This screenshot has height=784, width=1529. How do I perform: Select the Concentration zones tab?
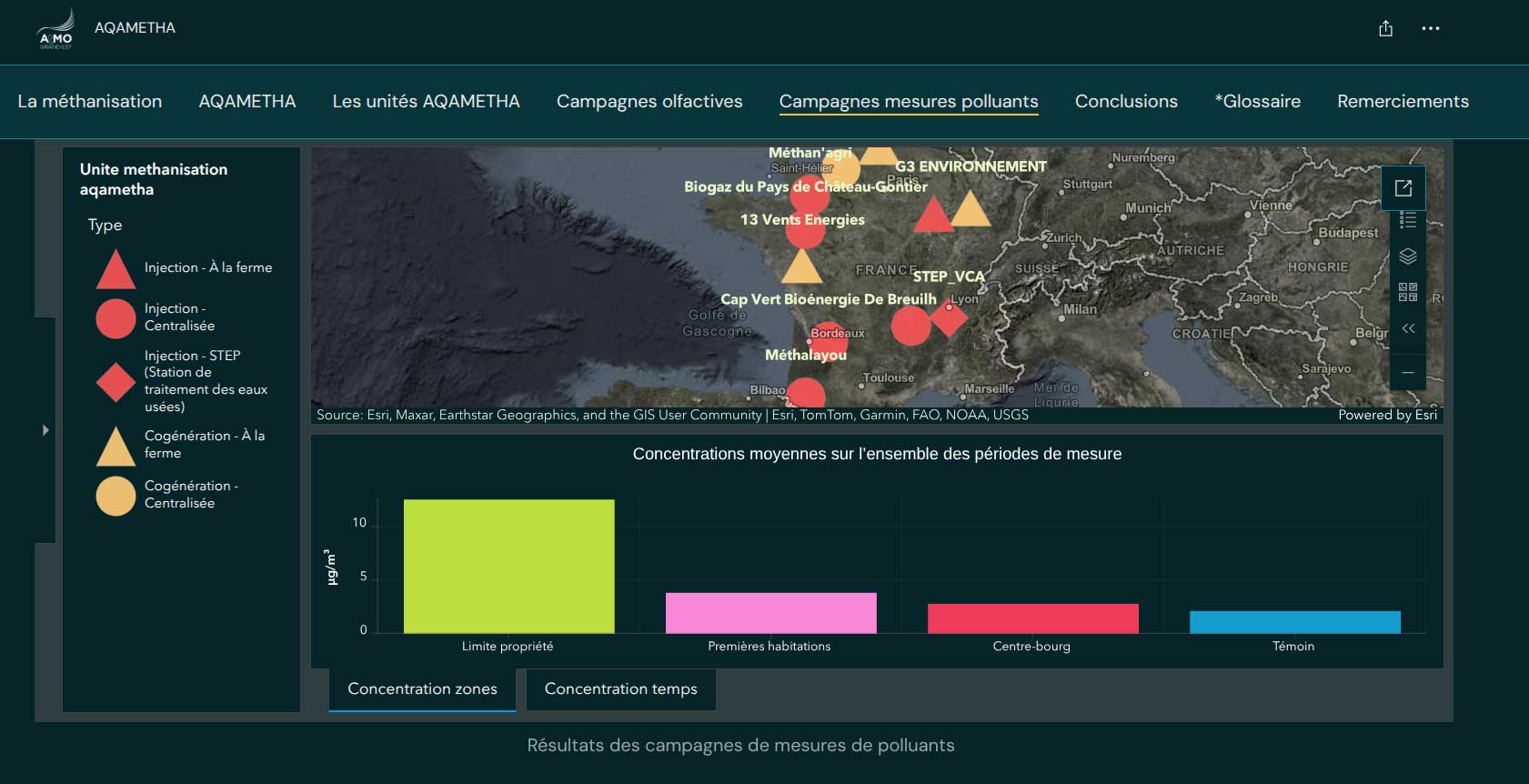coord(422,689)
